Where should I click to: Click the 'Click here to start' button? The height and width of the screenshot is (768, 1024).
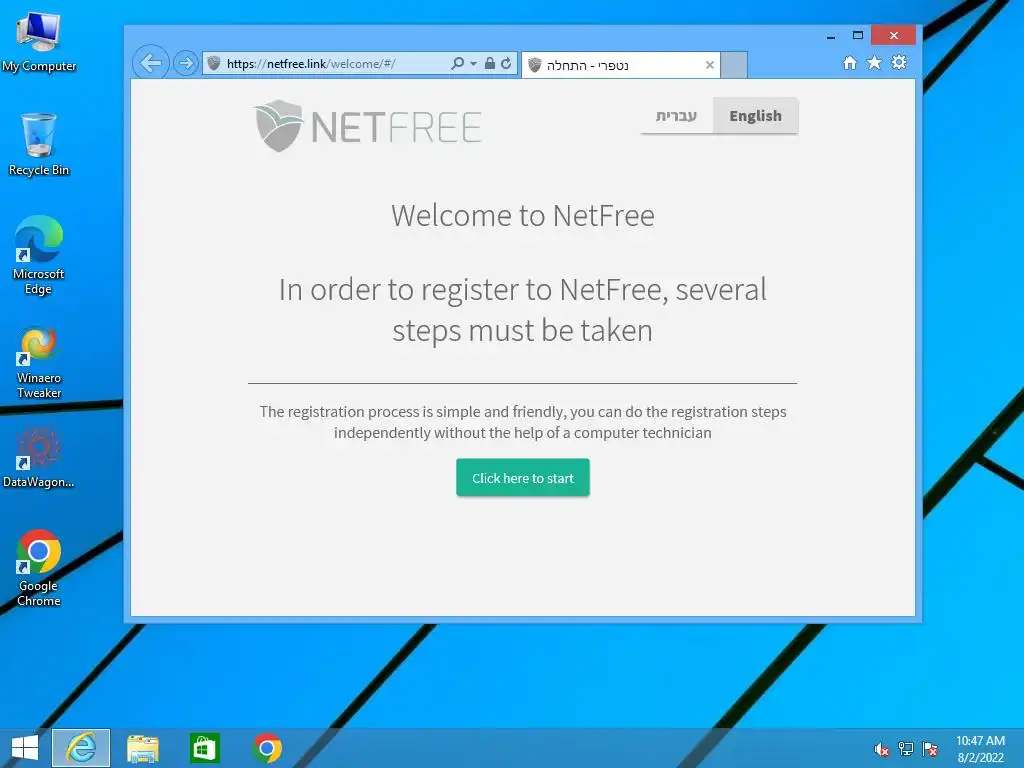point(523,477)
